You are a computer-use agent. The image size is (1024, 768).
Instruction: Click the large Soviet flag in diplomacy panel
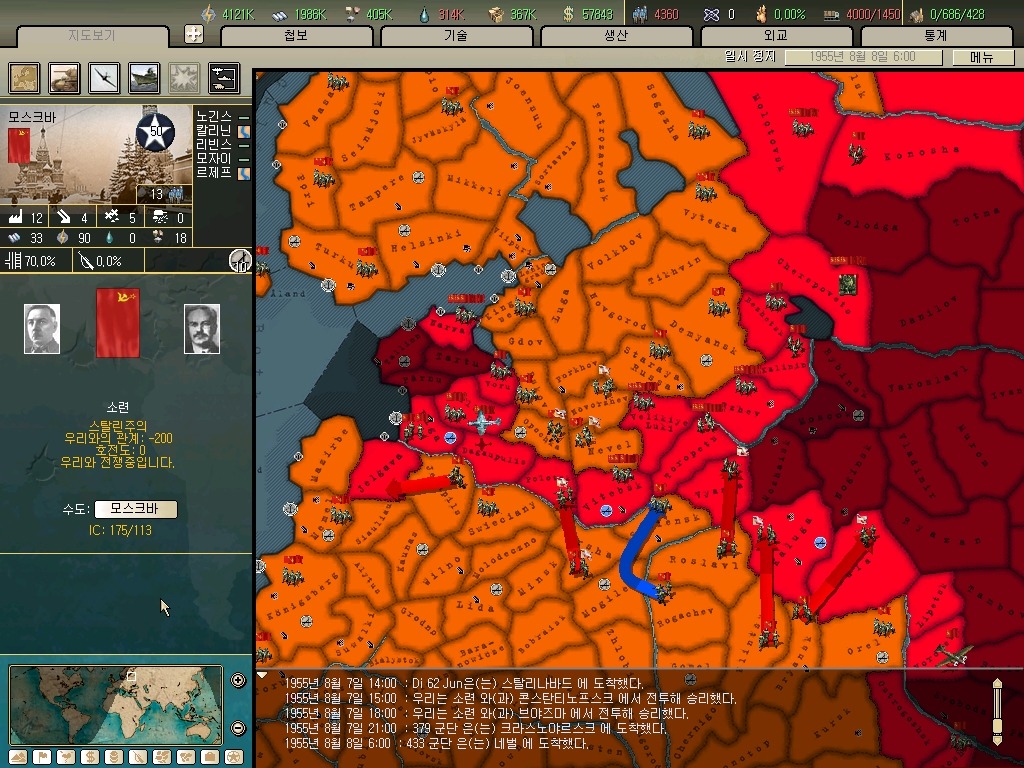click(x=118, y=323)
